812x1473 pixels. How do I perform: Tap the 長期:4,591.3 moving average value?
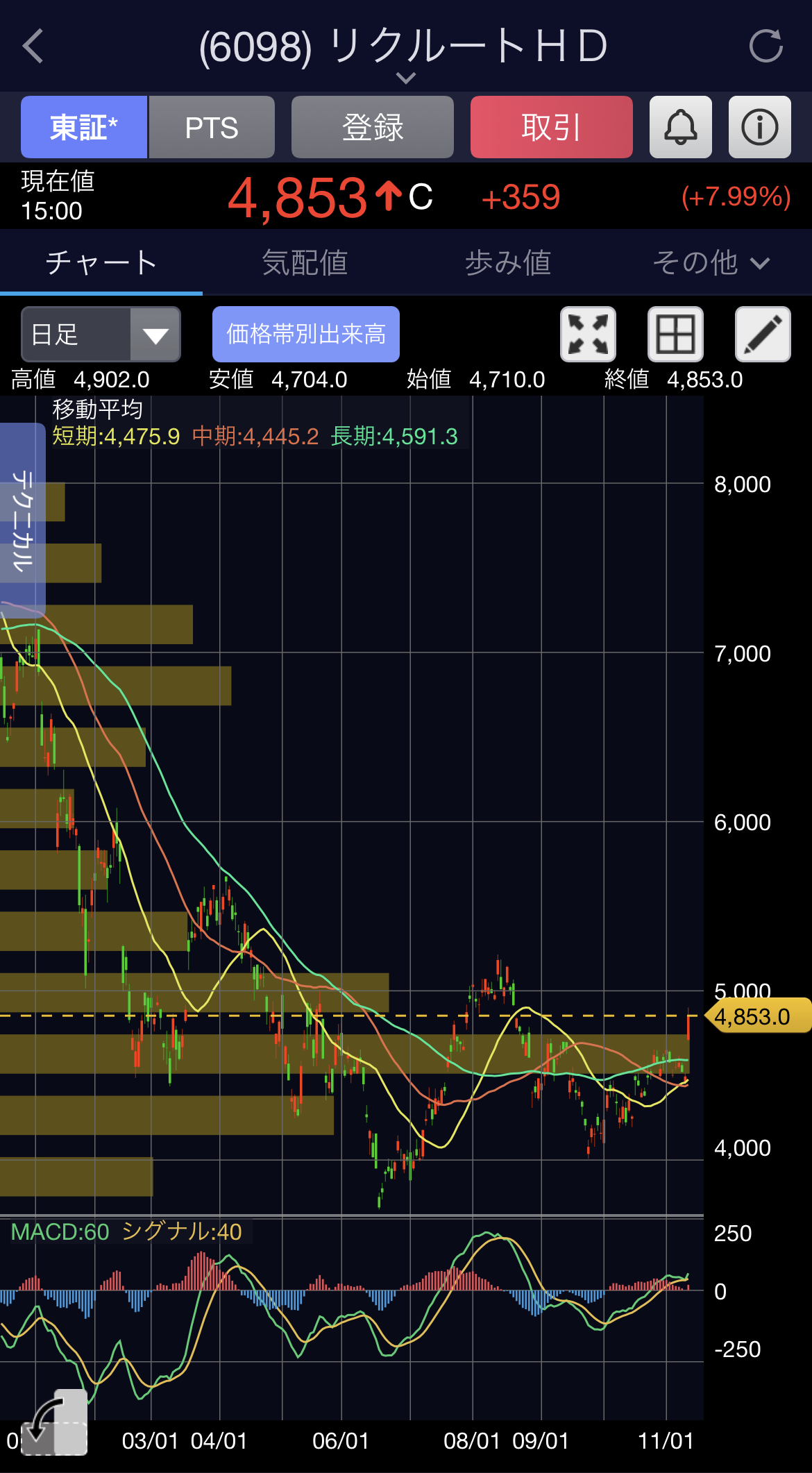pos(394,436)
